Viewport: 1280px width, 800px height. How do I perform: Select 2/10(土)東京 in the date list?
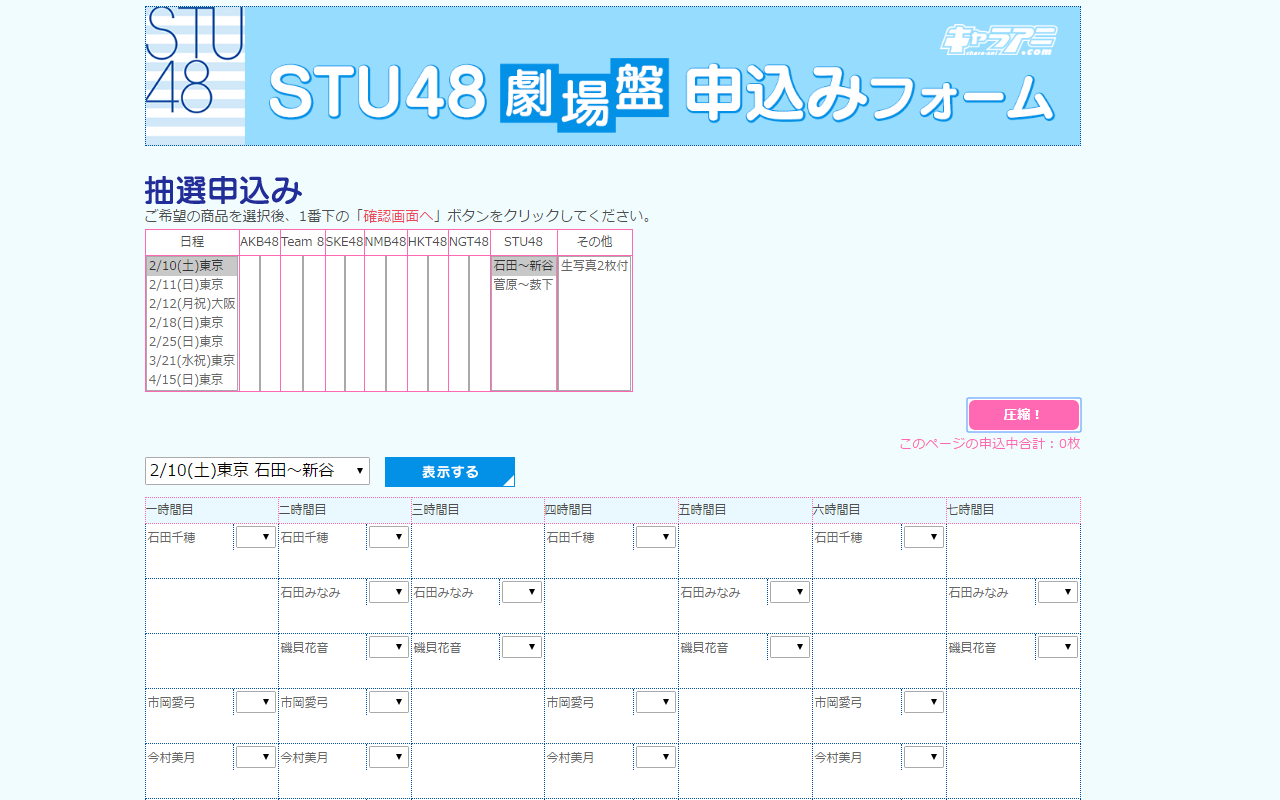[192, 266]
